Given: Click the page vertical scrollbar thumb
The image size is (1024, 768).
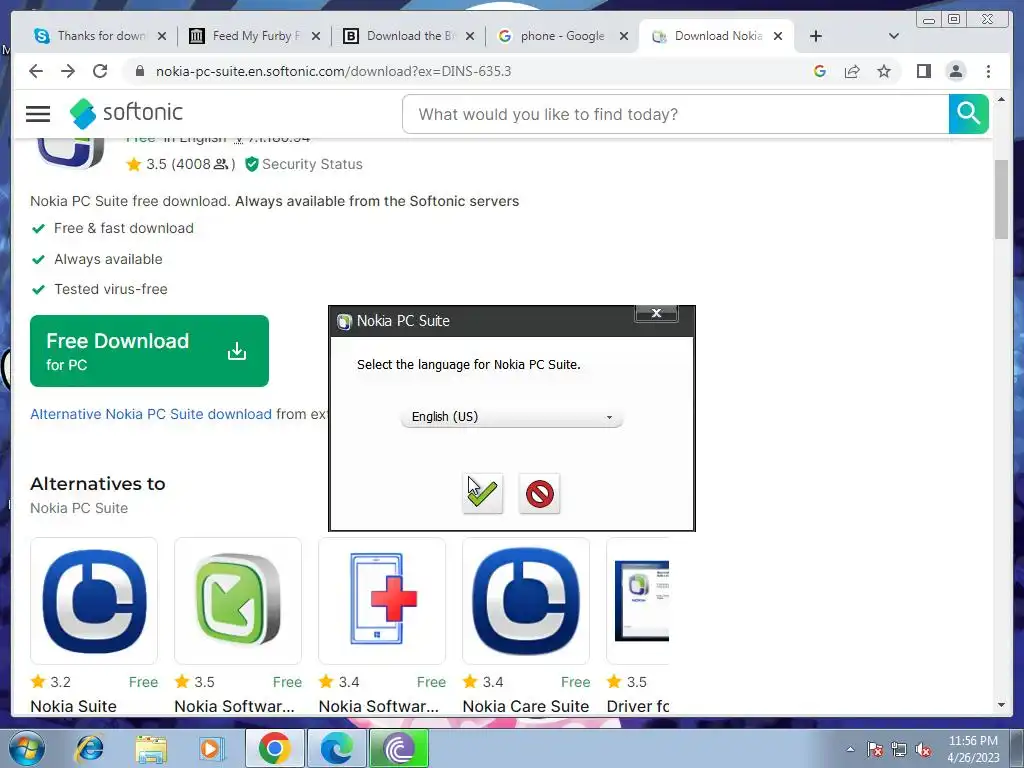Looking at the screenshot, I should tap(1001, 199).
